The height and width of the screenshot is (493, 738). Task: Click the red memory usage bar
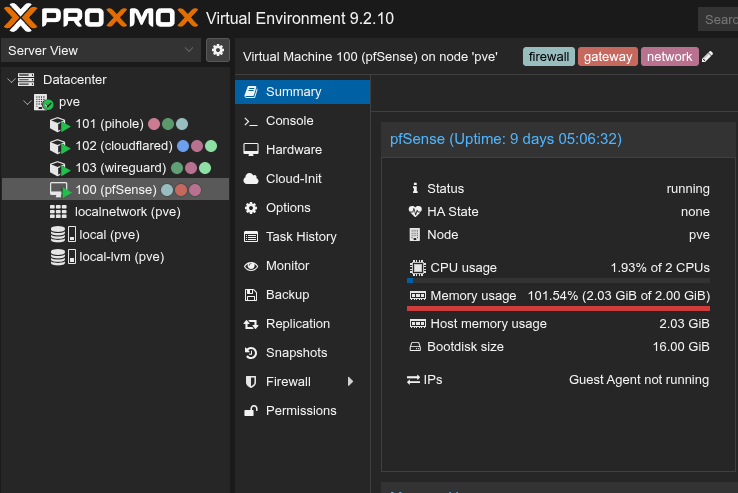(x=559, y=308)
